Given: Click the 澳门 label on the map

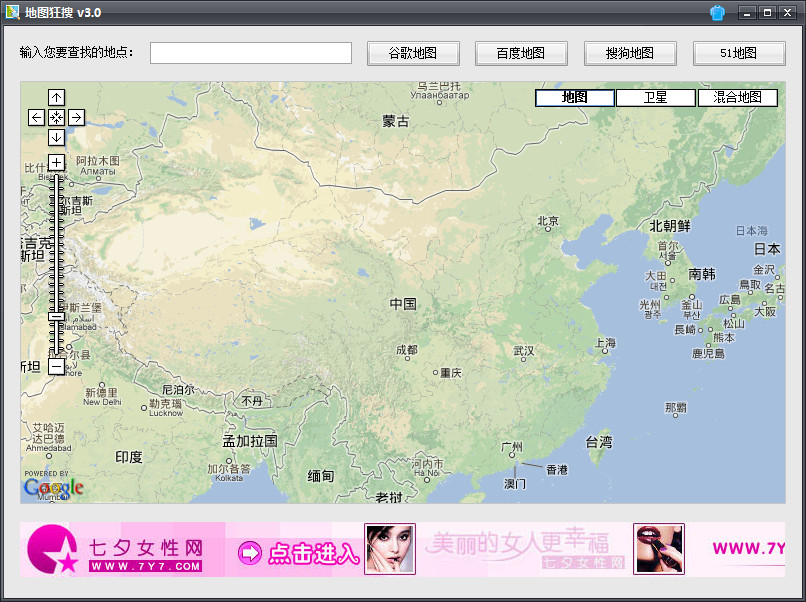Looking at the screenshot, I should 515,484.
